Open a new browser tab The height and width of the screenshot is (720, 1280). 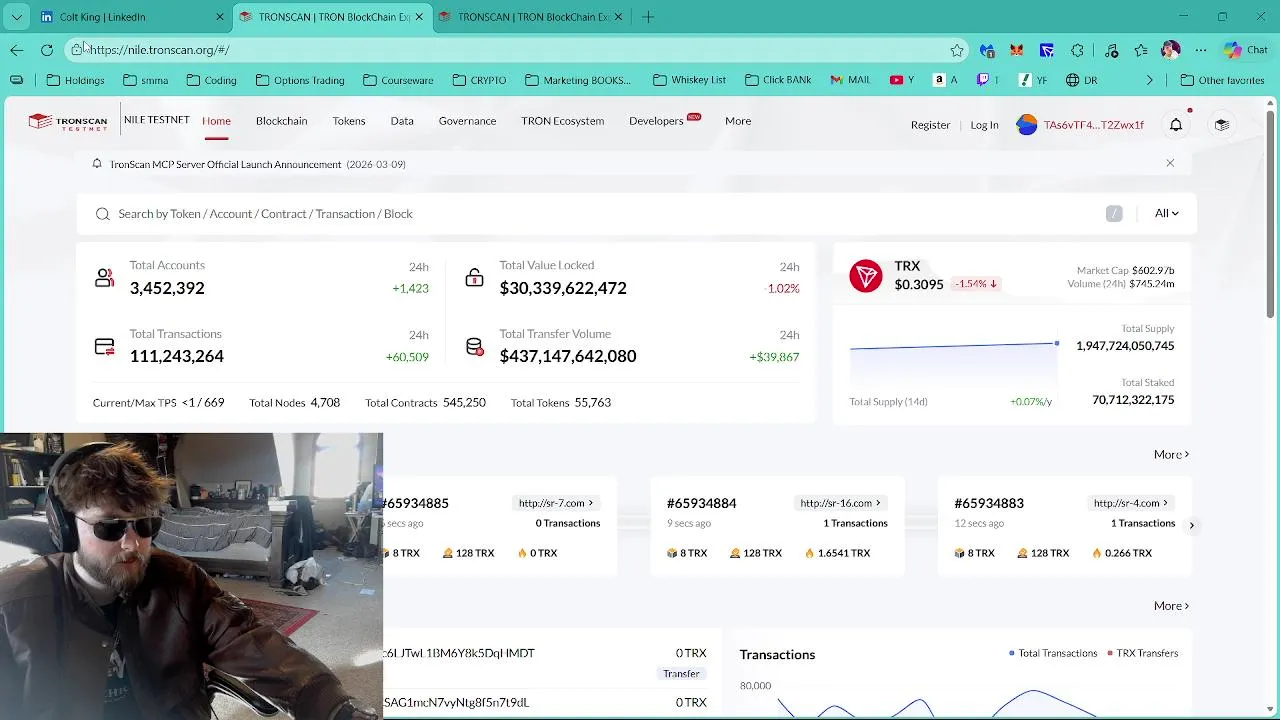648,17
